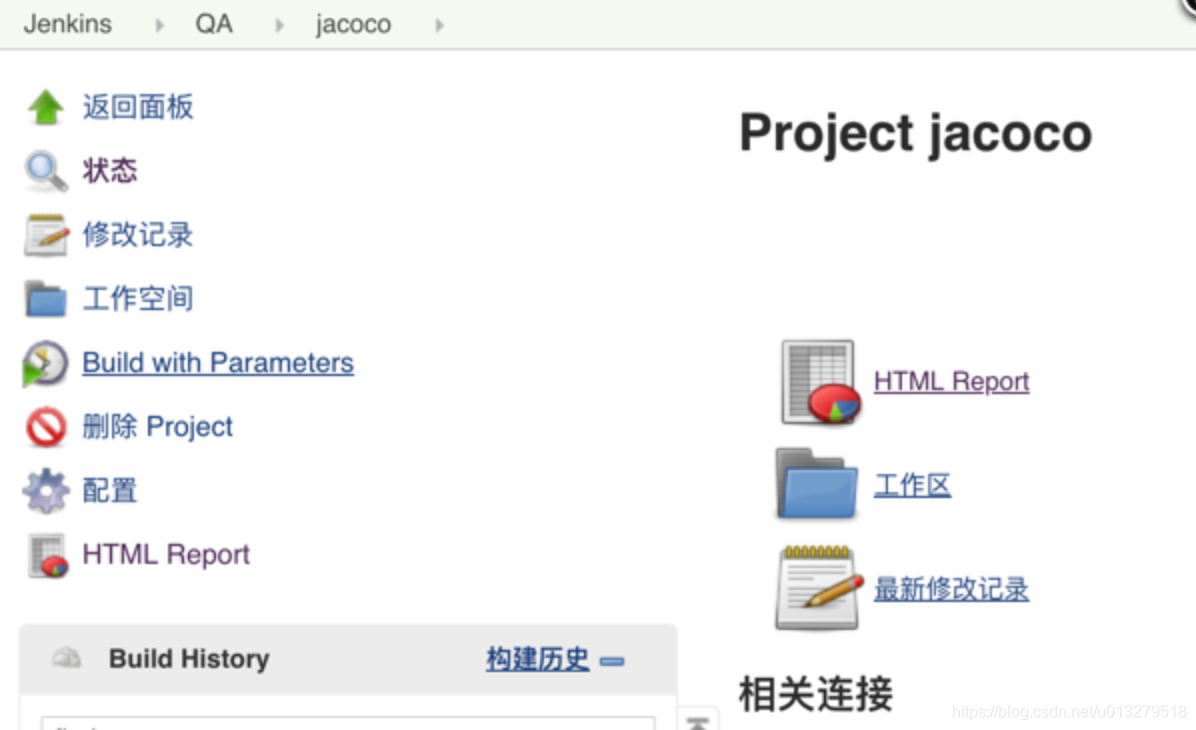Image resolution: width=1196 pixels, height=730 pixels.
Task: Click Jenkins in the breadcrumb
Action: point(68,24)
